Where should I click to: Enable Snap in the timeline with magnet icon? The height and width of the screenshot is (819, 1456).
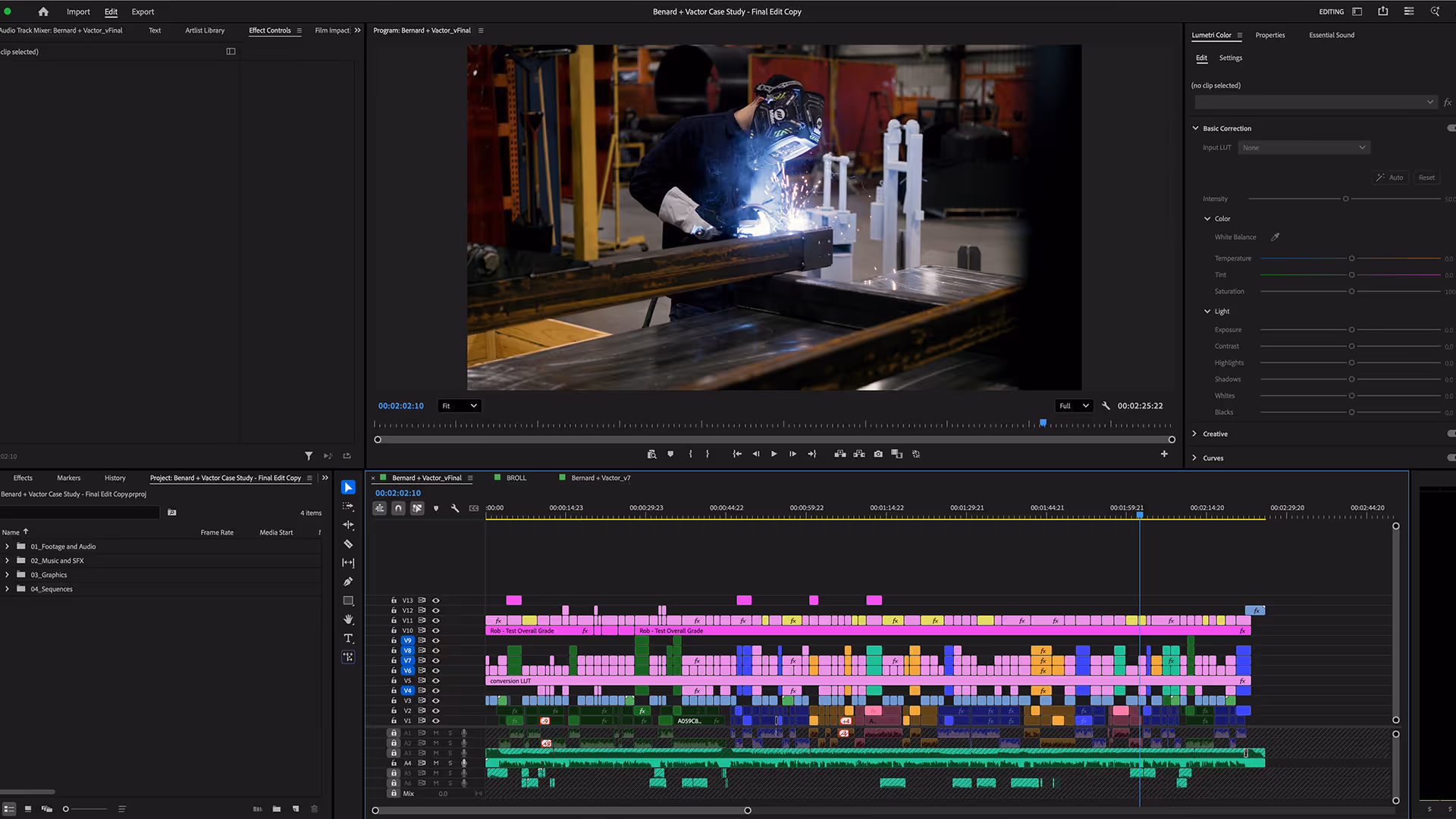click(x=398, y=508)
